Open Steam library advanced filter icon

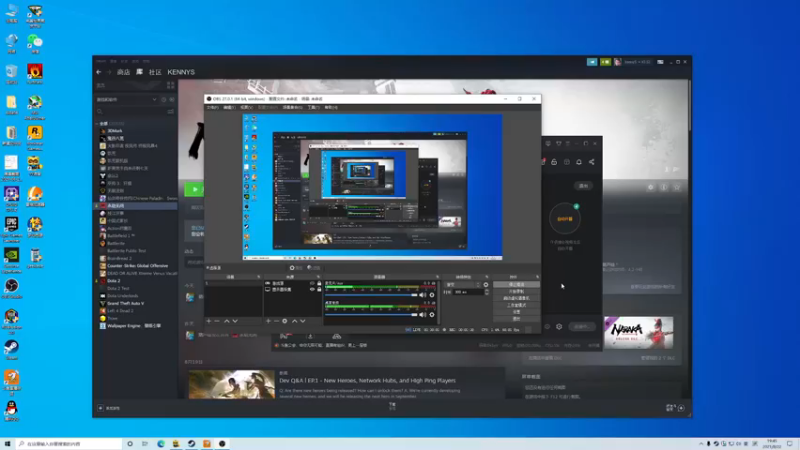(x=170, y=111)
